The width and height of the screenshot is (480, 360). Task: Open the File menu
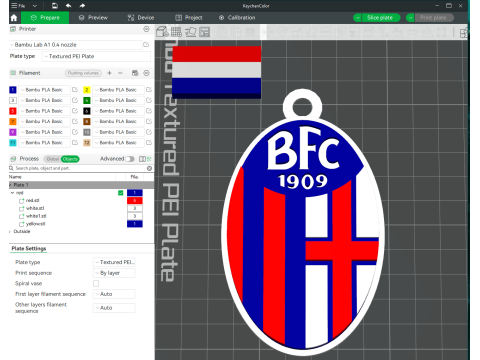coord(19,6)
